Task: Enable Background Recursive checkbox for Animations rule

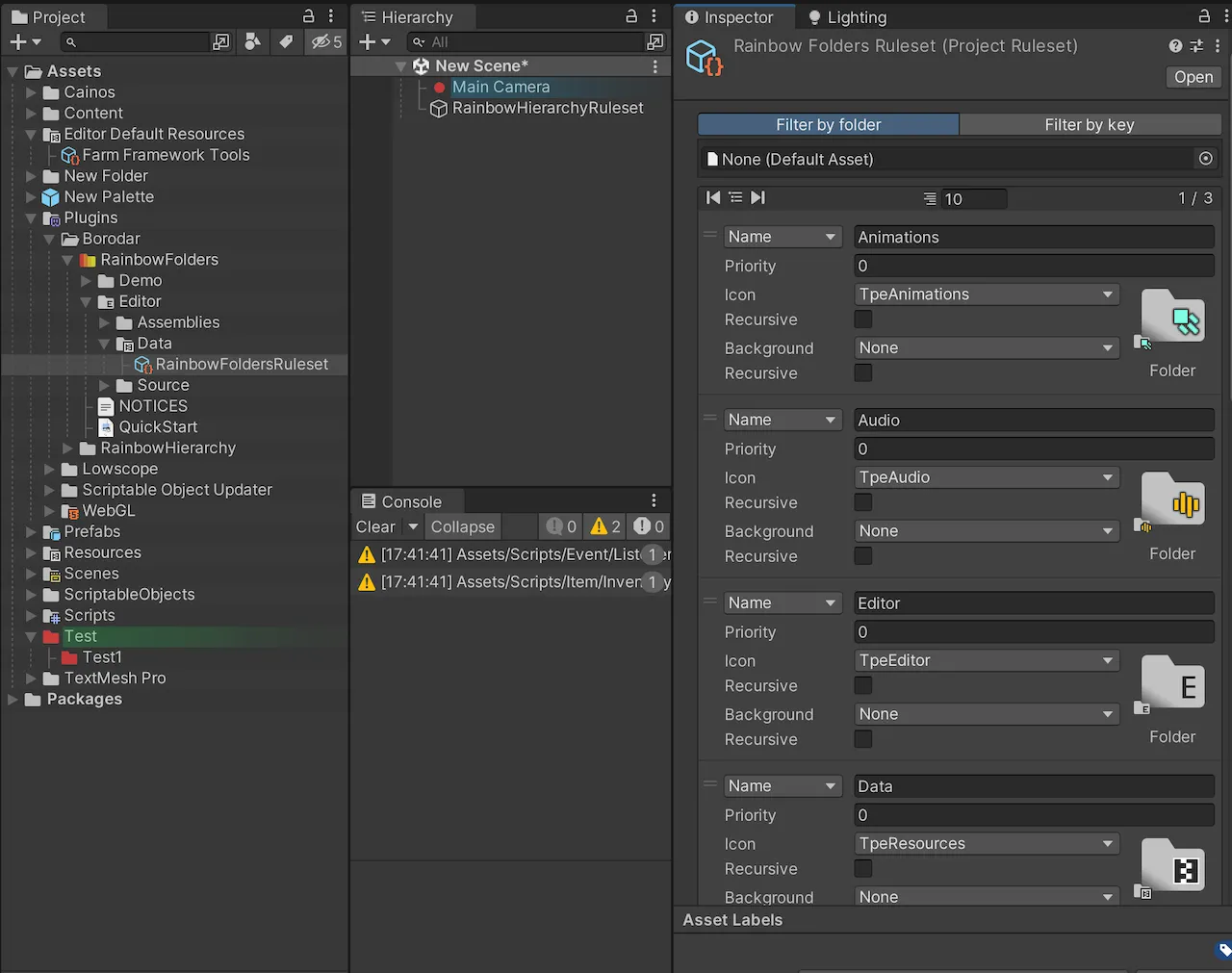Action: tap(863, 372)
